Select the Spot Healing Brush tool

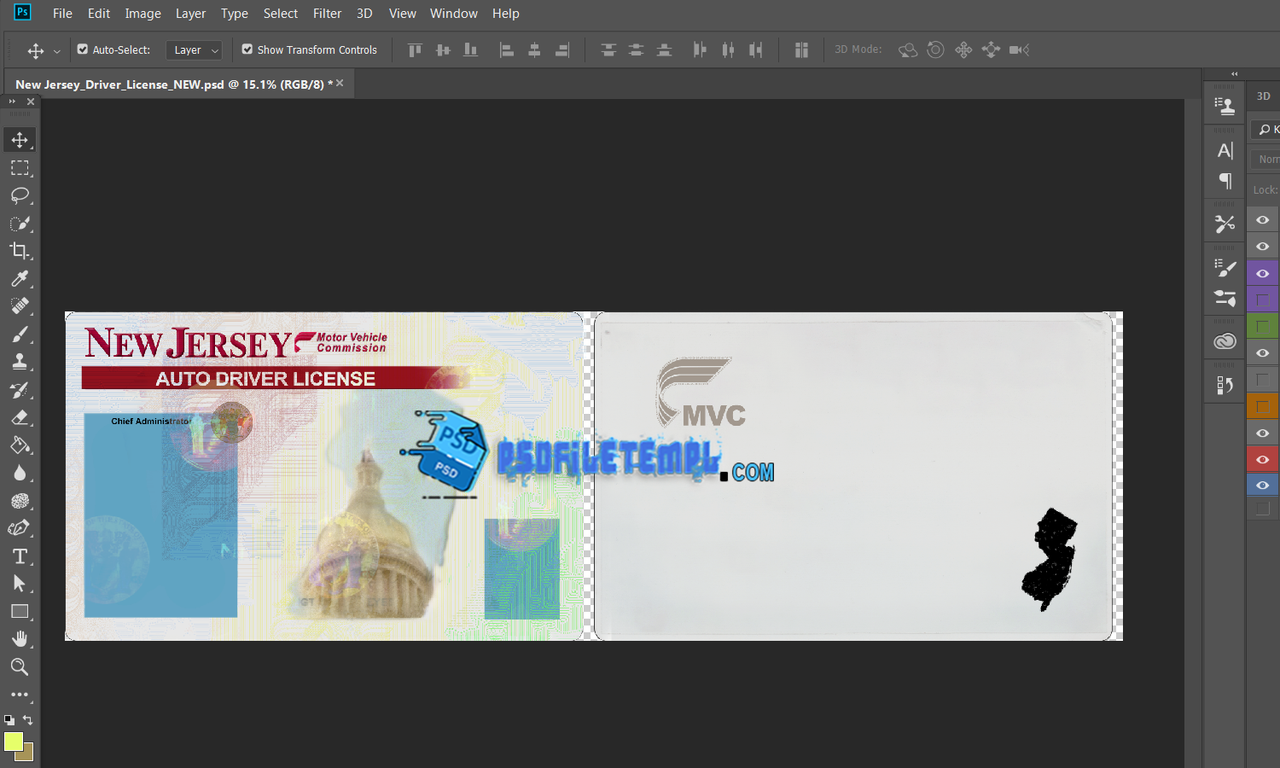(19, 306)
